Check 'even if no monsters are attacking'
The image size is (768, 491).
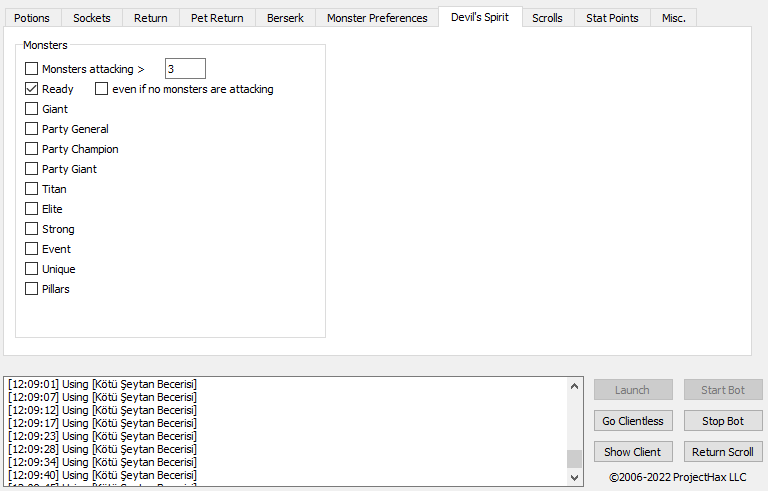102,89
